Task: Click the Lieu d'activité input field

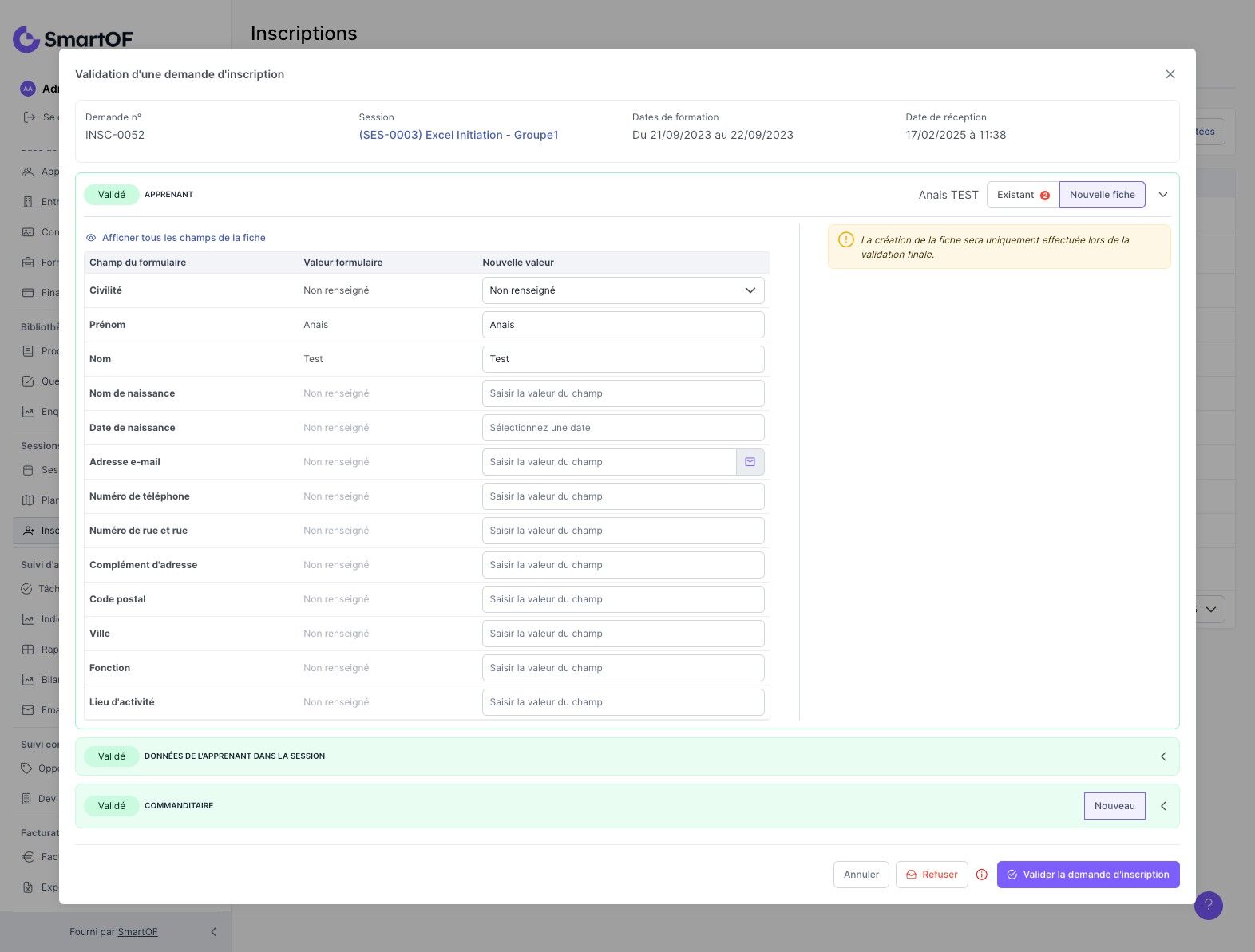Action: tap(623, 702)
